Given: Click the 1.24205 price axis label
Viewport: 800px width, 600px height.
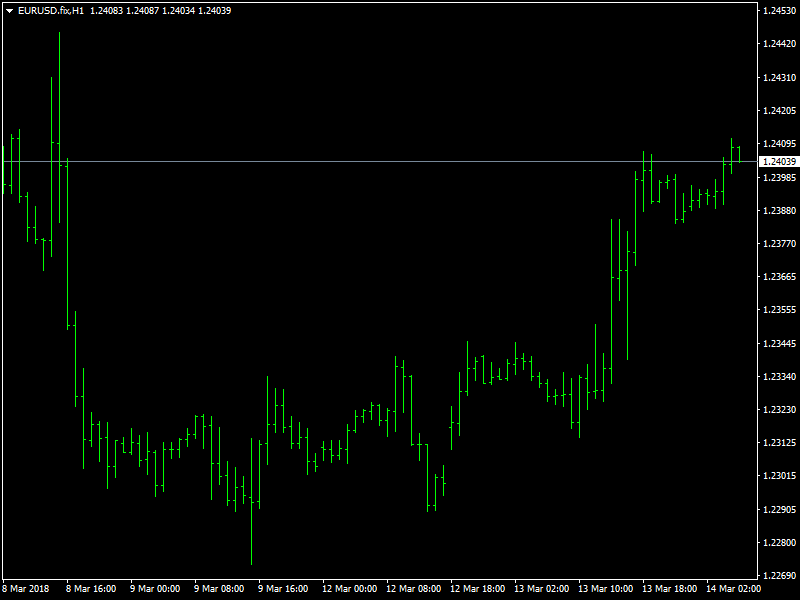Looking at the screenshot, I should point(779,111).
